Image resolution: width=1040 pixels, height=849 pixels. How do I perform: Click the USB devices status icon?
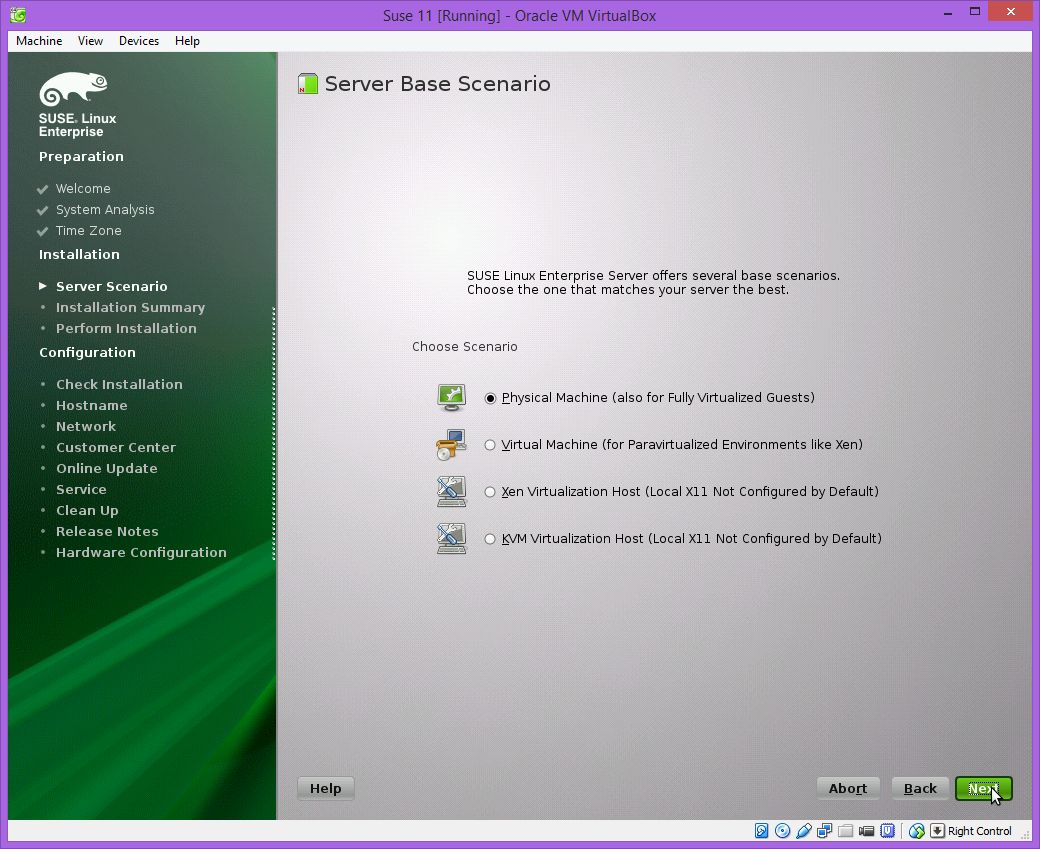click(804, 830)
